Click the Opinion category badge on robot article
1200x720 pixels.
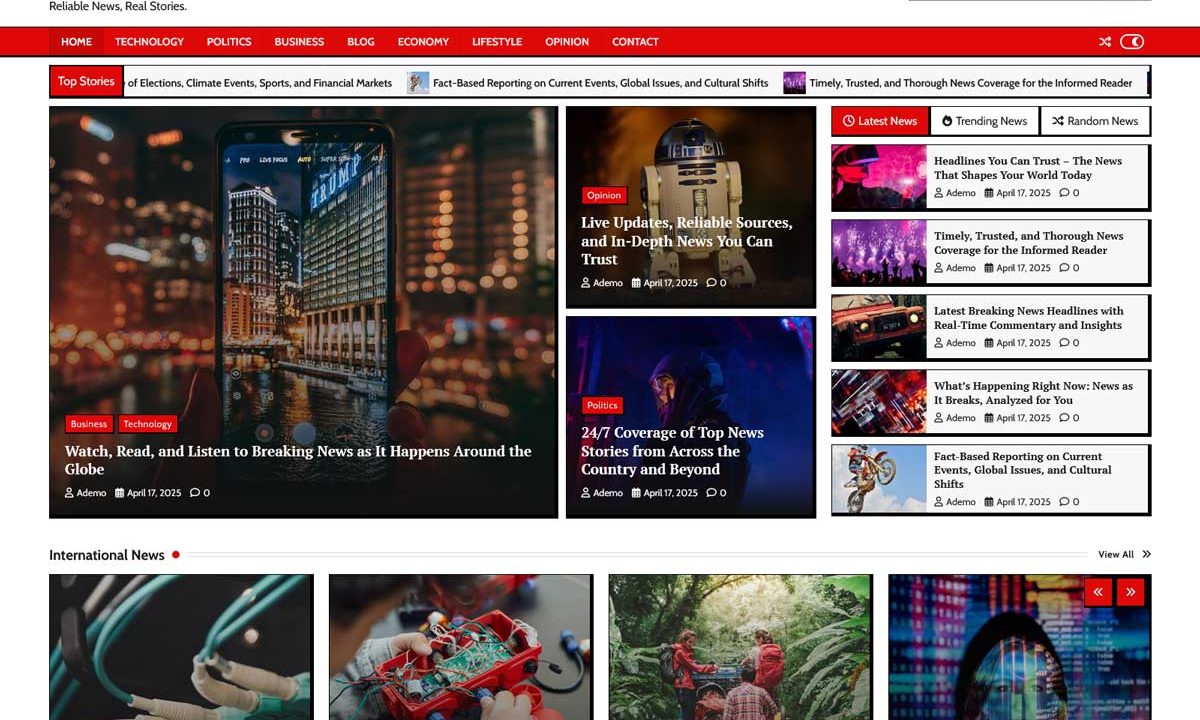pos(604,196)
